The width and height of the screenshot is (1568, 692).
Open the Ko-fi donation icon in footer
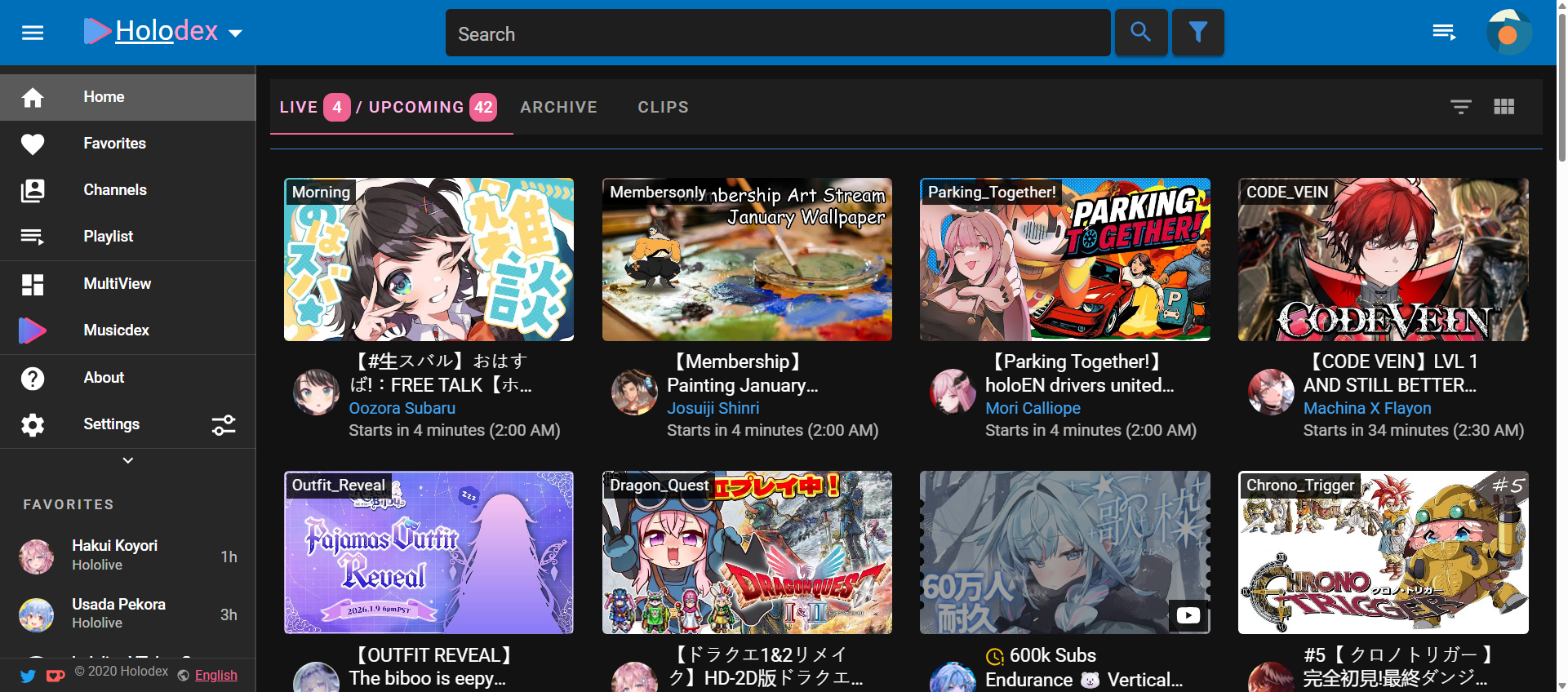pyautogui.click(x=56, y=676)
